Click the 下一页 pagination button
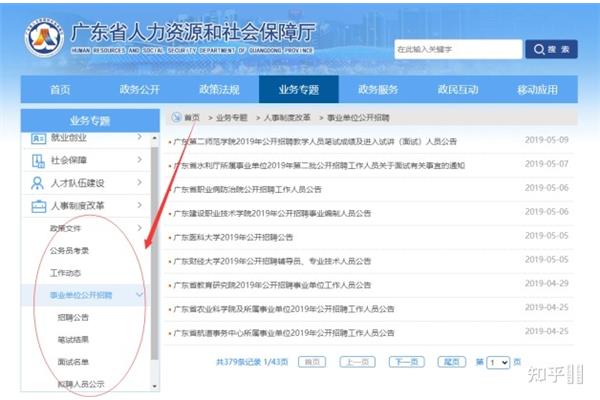This screenshot has height=400, width=600. 406,362
